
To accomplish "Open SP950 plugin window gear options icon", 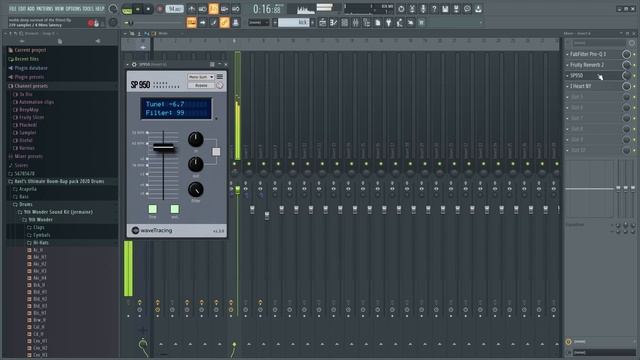I will (x=134, y=64).
